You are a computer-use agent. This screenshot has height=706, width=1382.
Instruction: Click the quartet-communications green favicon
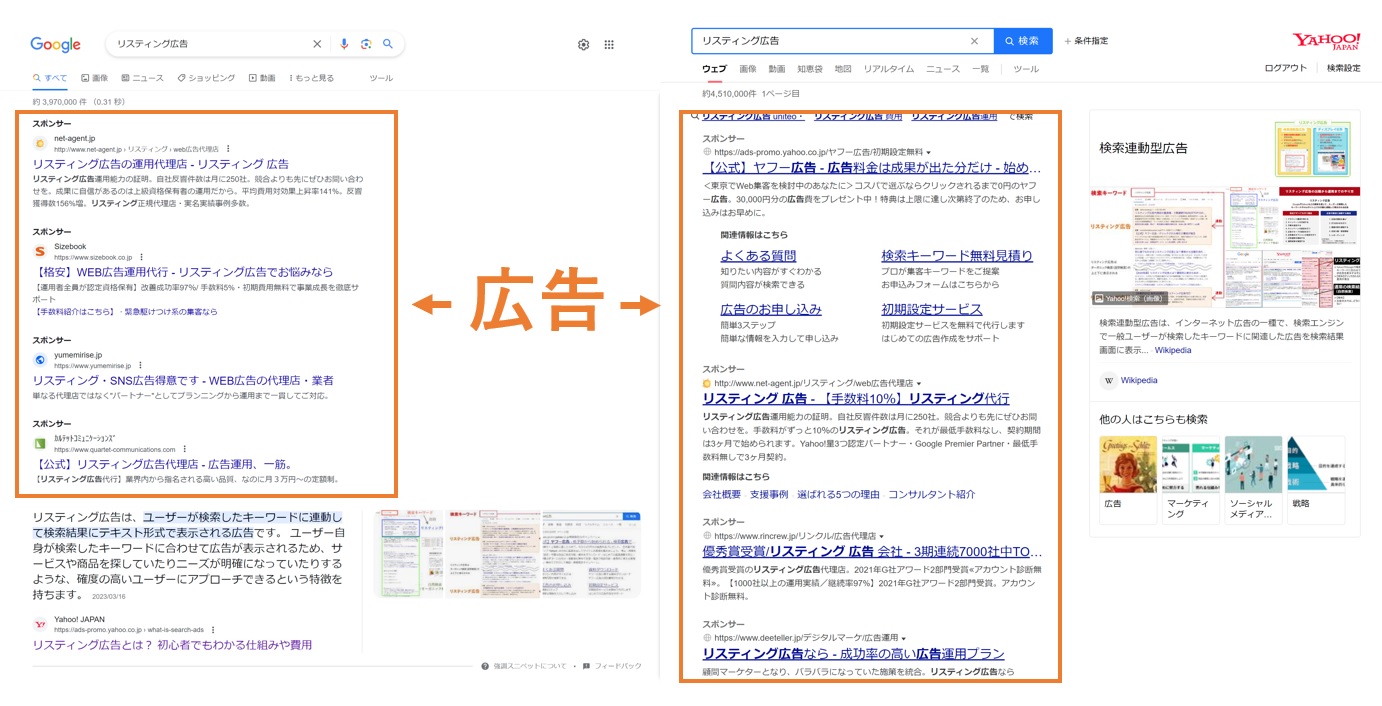point(41,443)
